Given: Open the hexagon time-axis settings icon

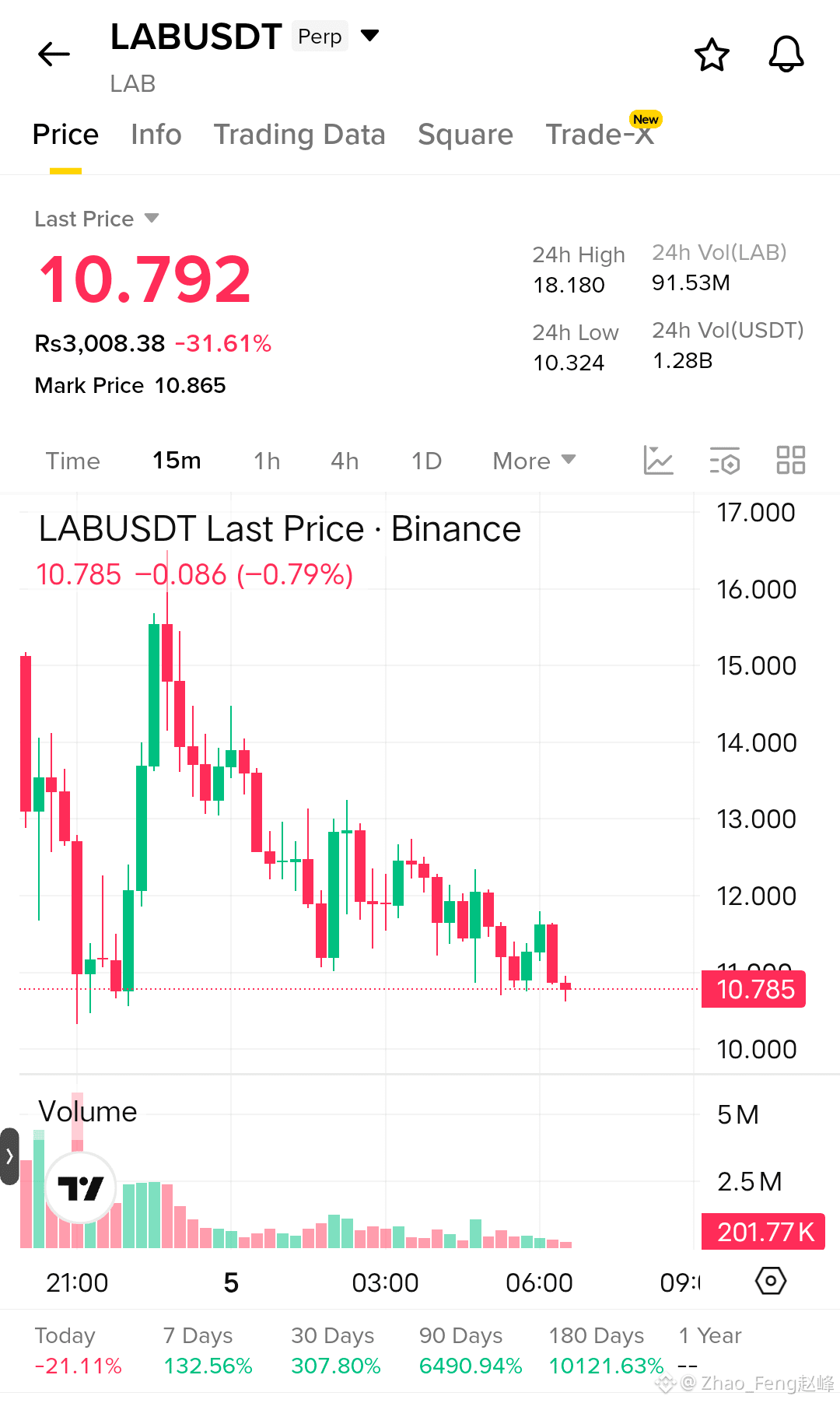Looking at the screenshot, I should pyautogui.click(x=771, y=1281).
